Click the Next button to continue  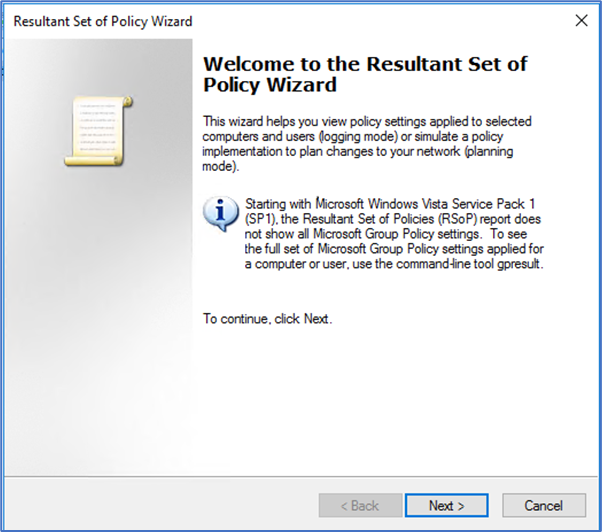446,506
